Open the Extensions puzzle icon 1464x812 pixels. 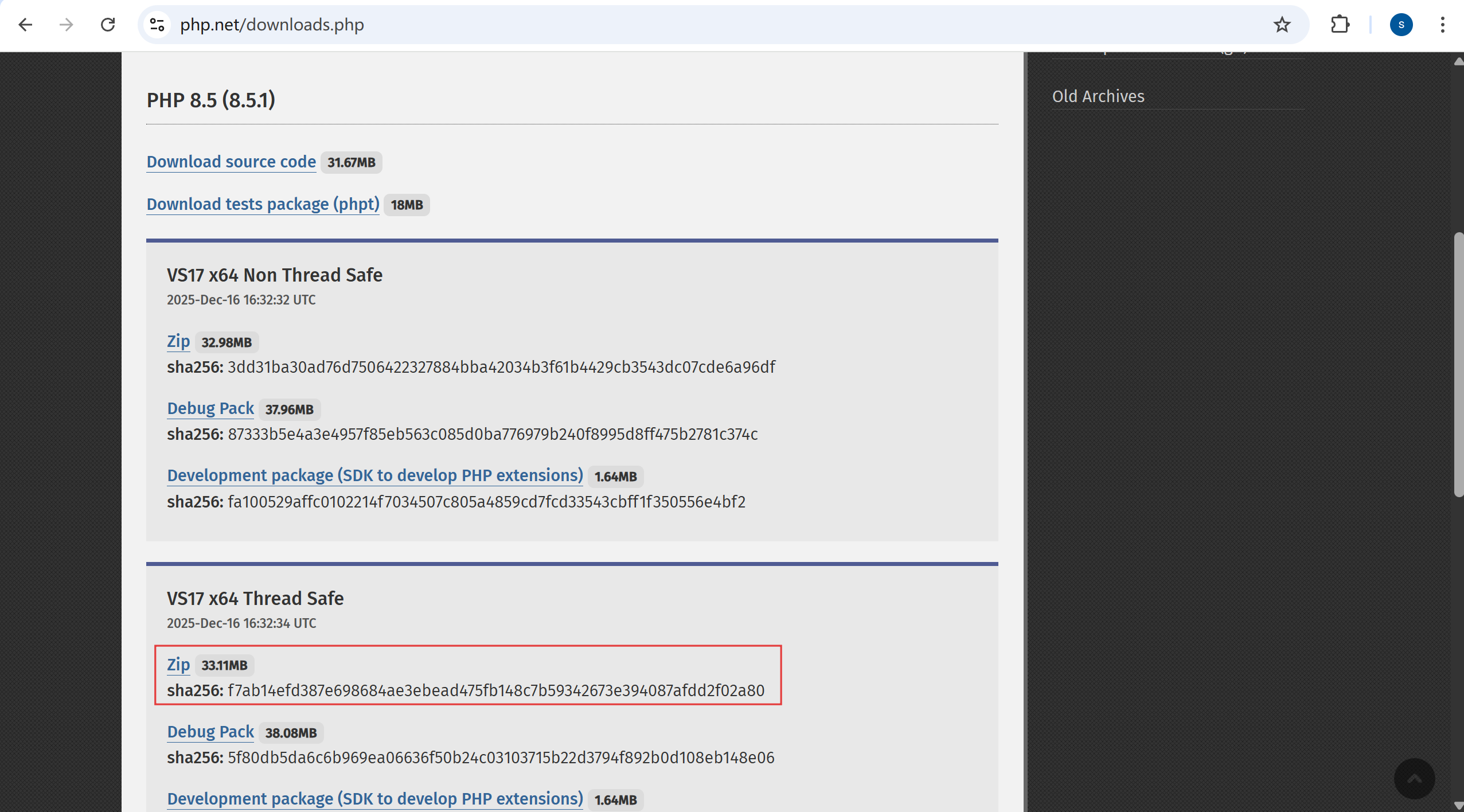click(1340, 25)
